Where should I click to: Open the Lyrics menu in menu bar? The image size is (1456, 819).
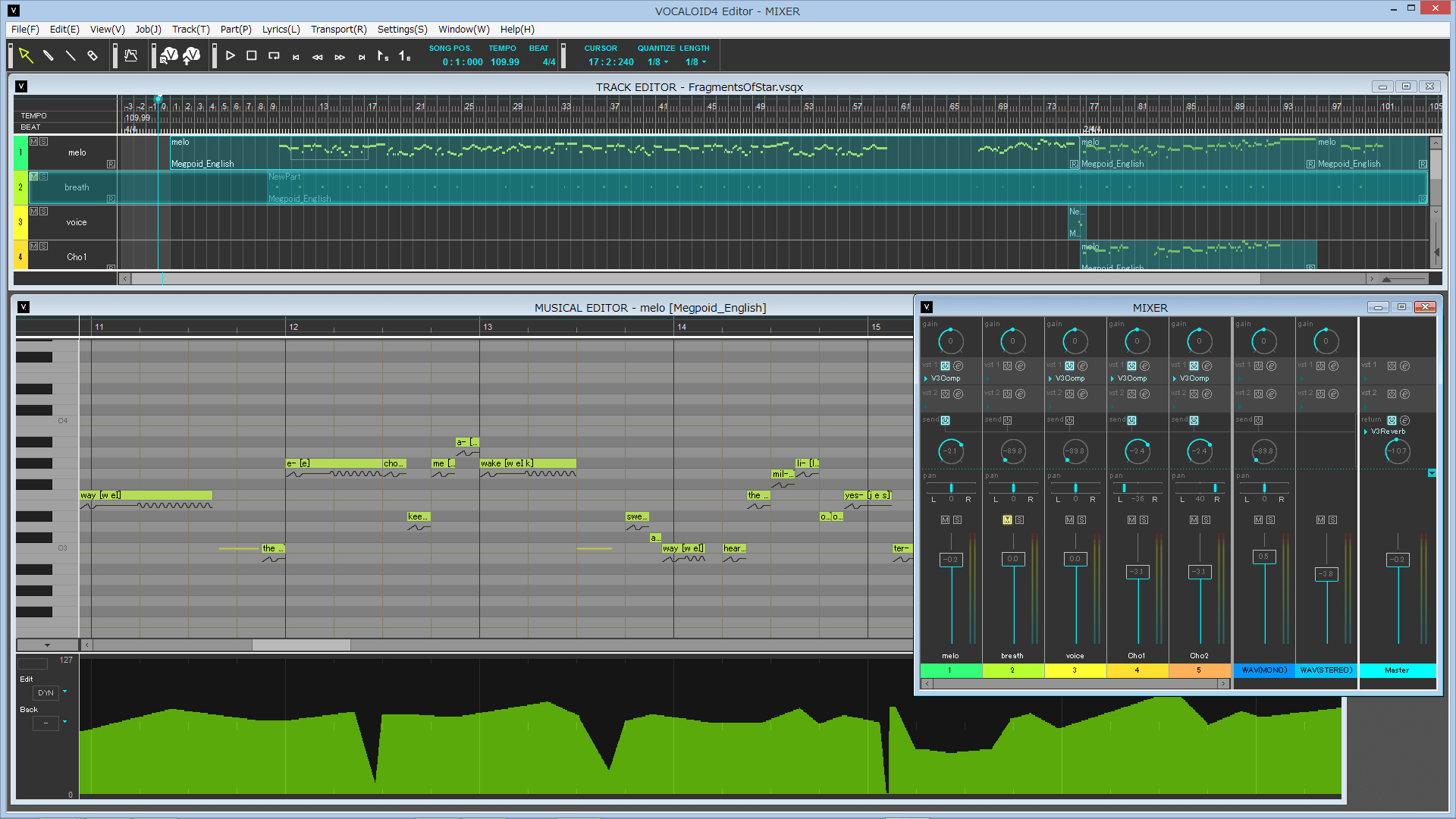(x=281, y=29)
